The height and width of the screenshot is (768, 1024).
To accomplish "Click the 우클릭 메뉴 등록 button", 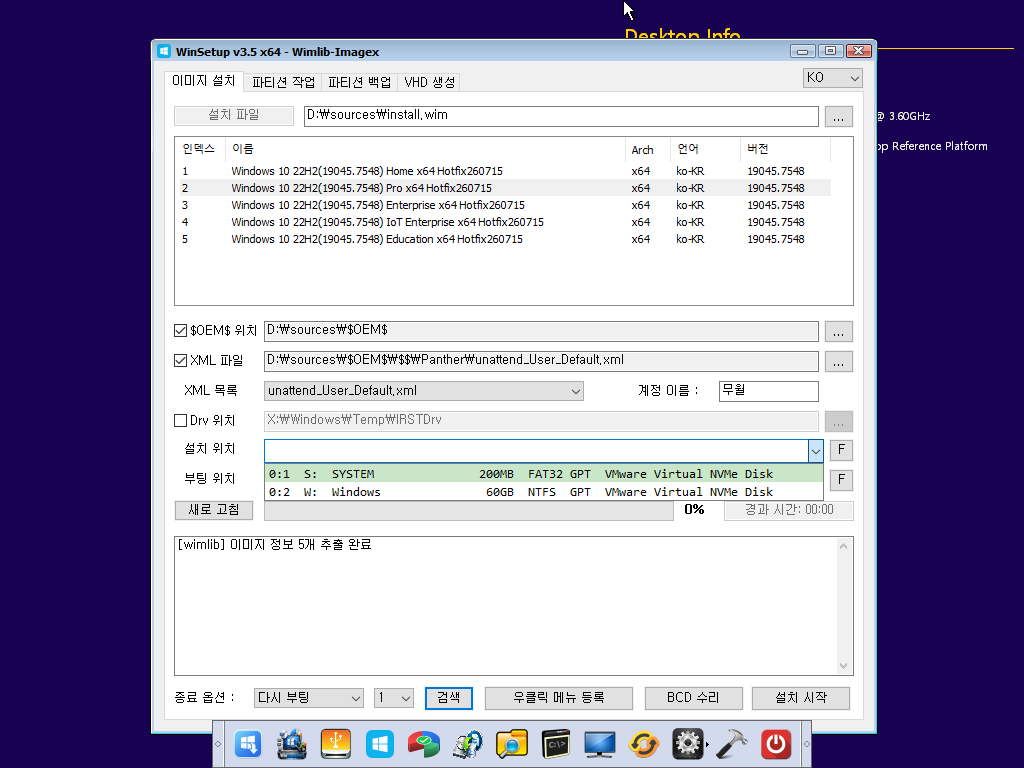I will pos(558,698).
